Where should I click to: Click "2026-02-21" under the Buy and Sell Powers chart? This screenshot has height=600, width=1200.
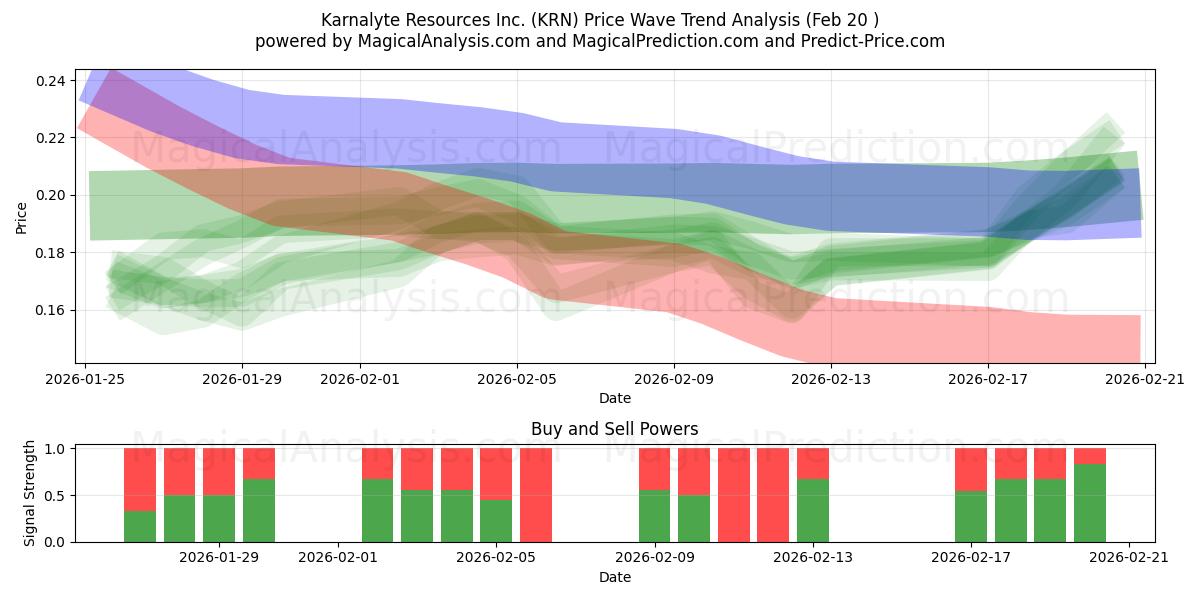tap(1129, 558)
